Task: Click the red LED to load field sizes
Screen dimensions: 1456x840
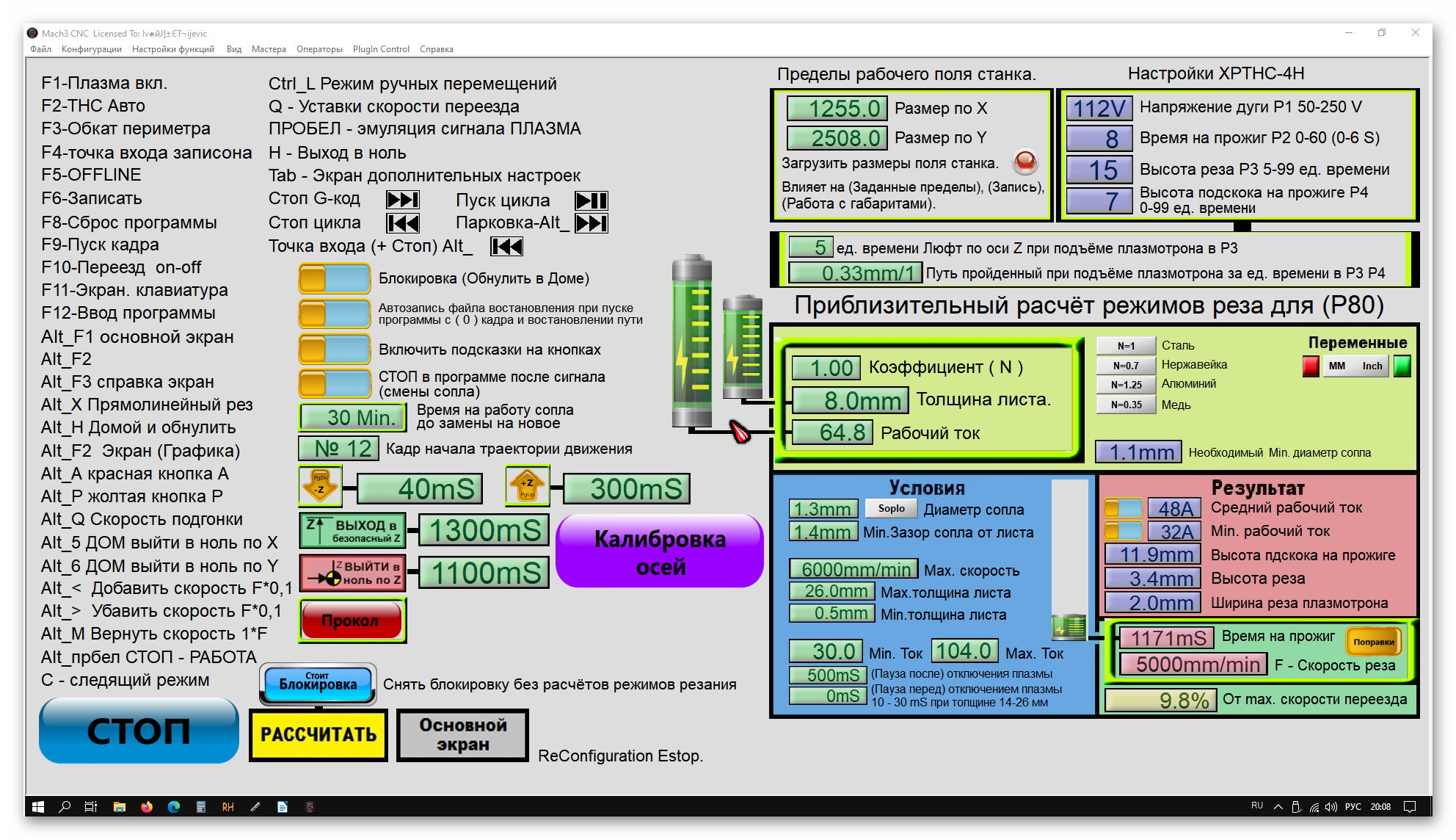Action: [1025, 162]
